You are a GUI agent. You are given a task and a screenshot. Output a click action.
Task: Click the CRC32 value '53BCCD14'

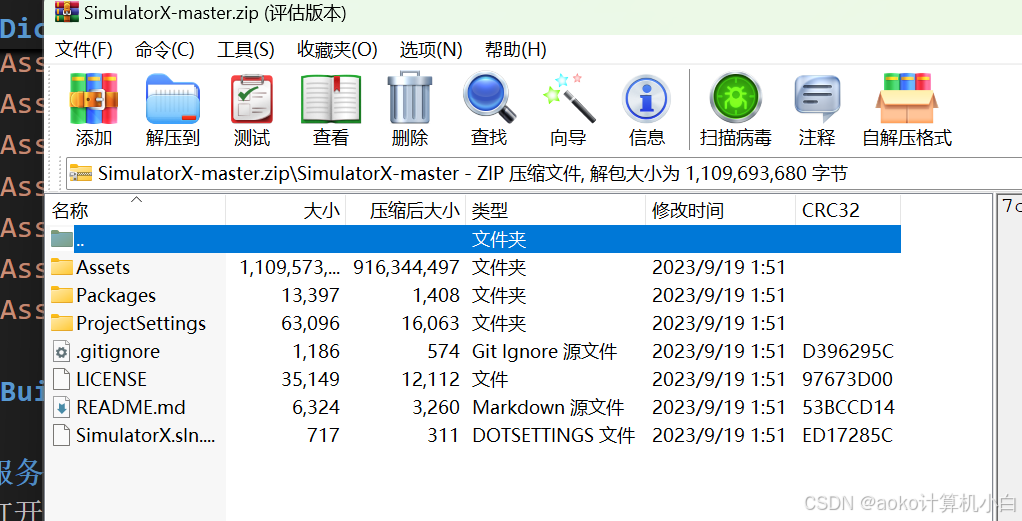849,408
